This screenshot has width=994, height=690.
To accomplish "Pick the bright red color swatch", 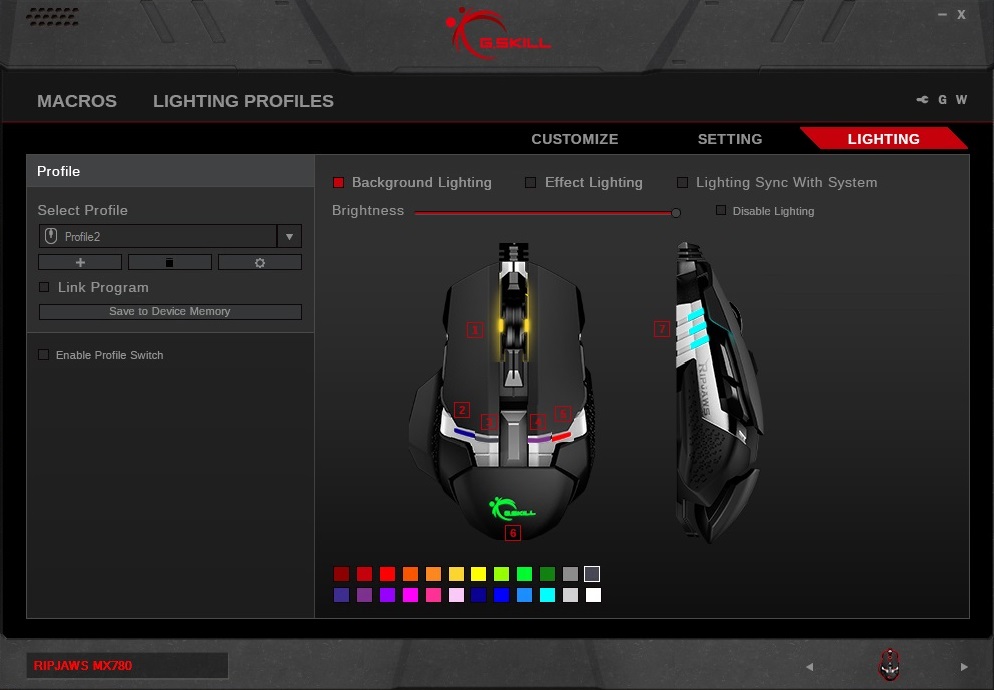I will click(387, 574).
